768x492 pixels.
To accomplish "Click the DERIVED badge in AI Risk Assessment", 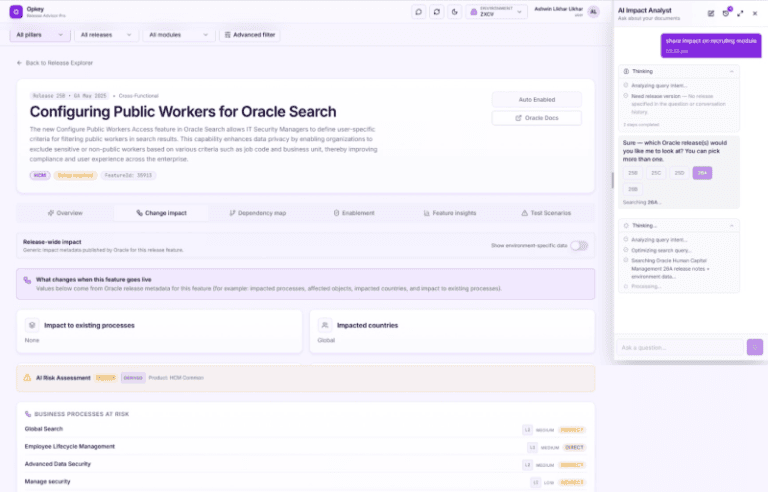I will point(133,378).
